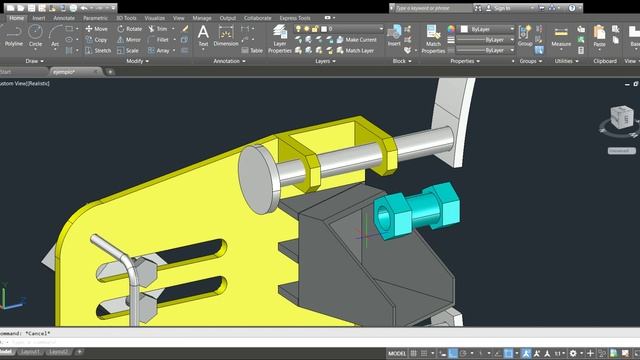Toggle object snap in status bar

coord(508,353)
